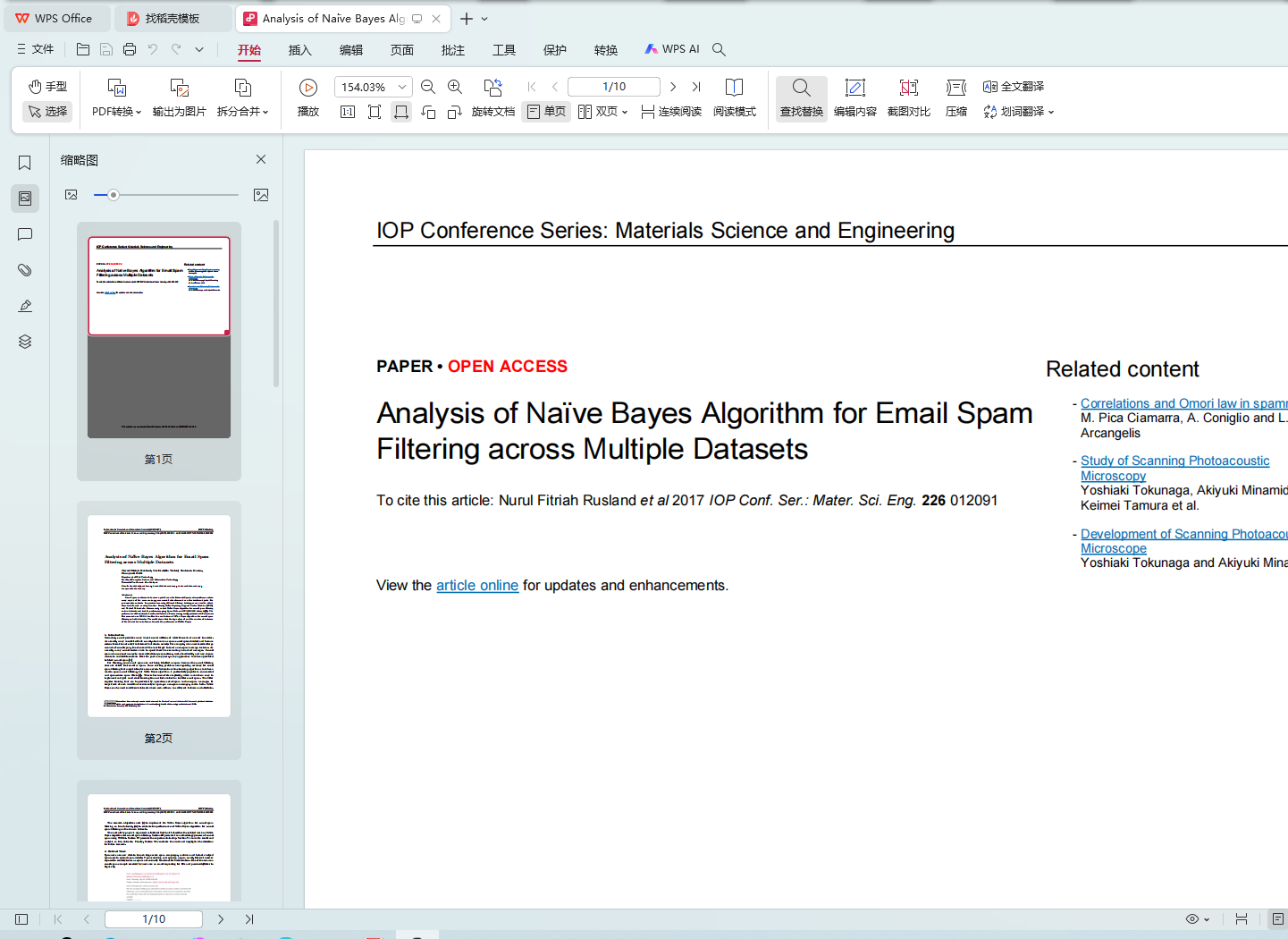This screenshot has height=939, width=1288.
Task: Open 截图对比 screenshot compare tool
Action: (909, 97)
